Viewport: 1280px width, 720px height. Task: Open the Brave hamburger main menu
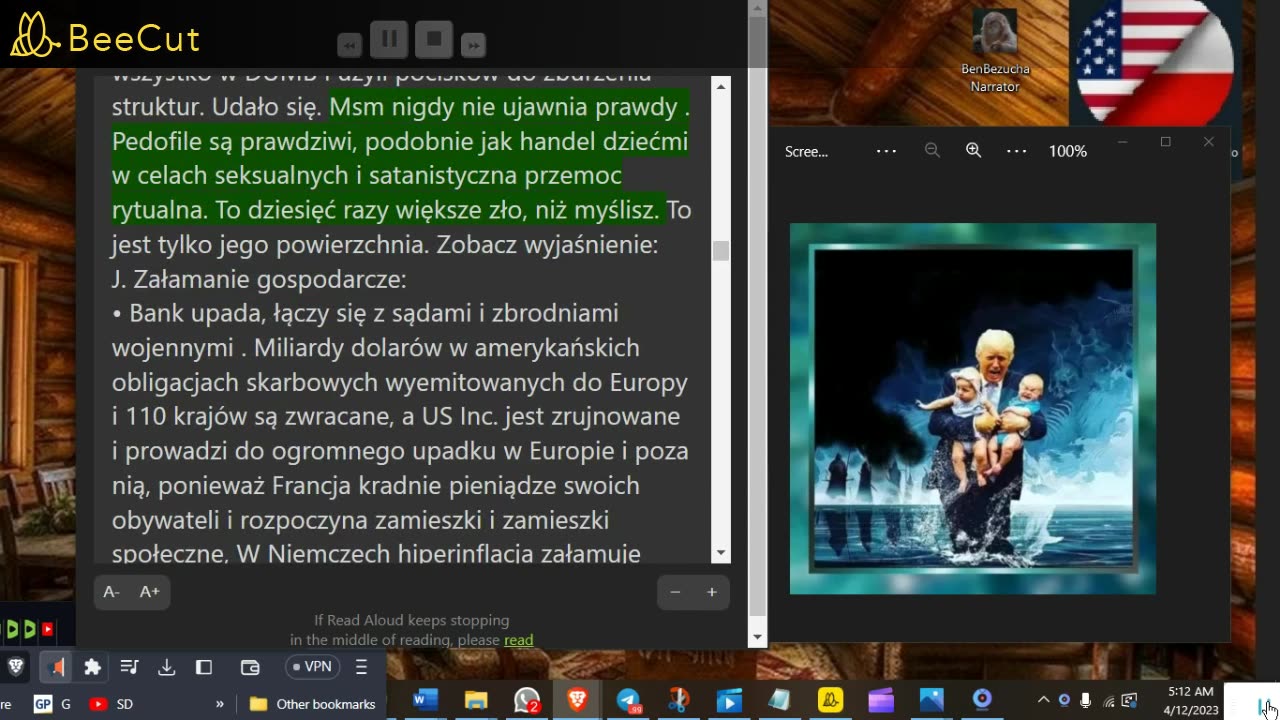click(x=362, y=667)
